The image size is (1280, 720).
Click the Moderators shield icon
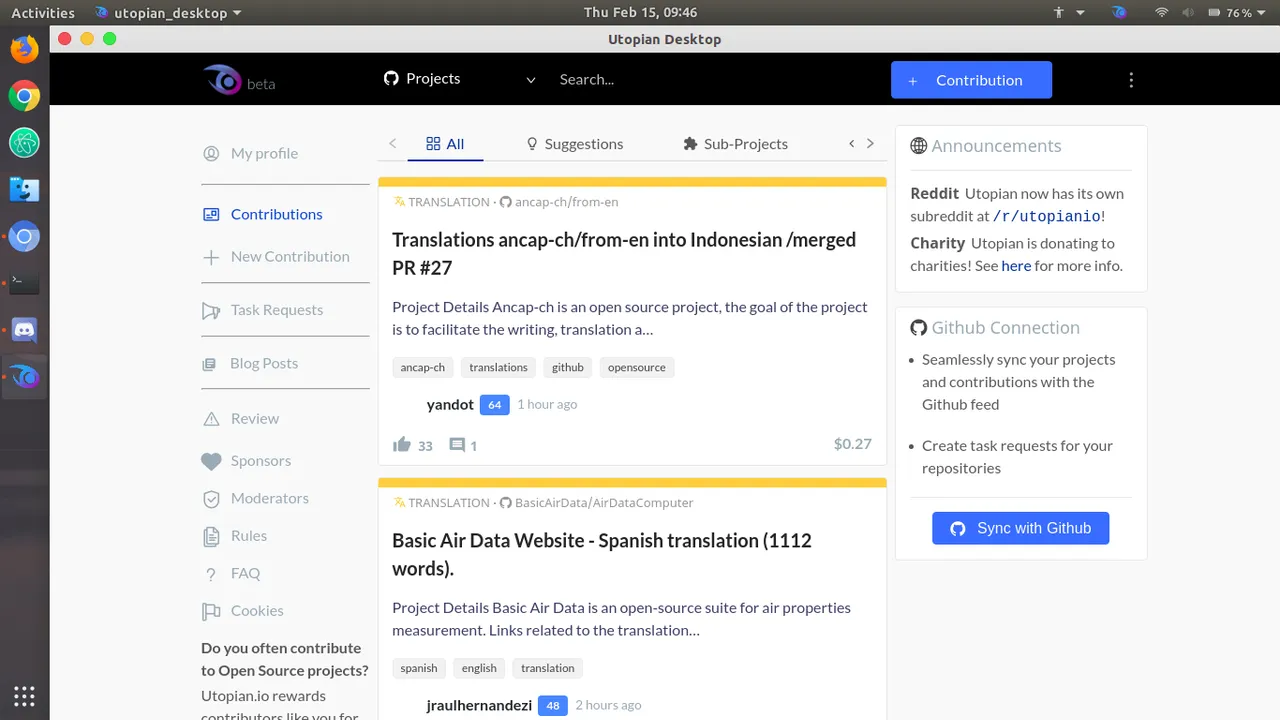point(211,499)
